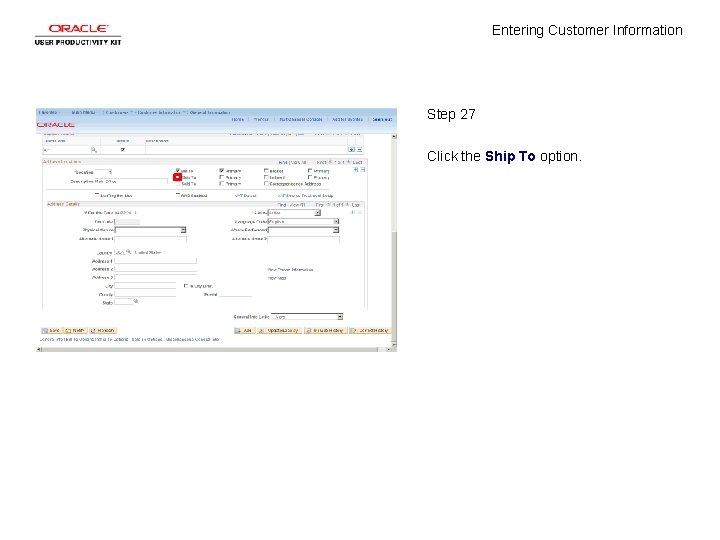720x540 pixels.
Task: Open MultiChannel Console link
Action: pyautogui.click(x=301, y=119)
